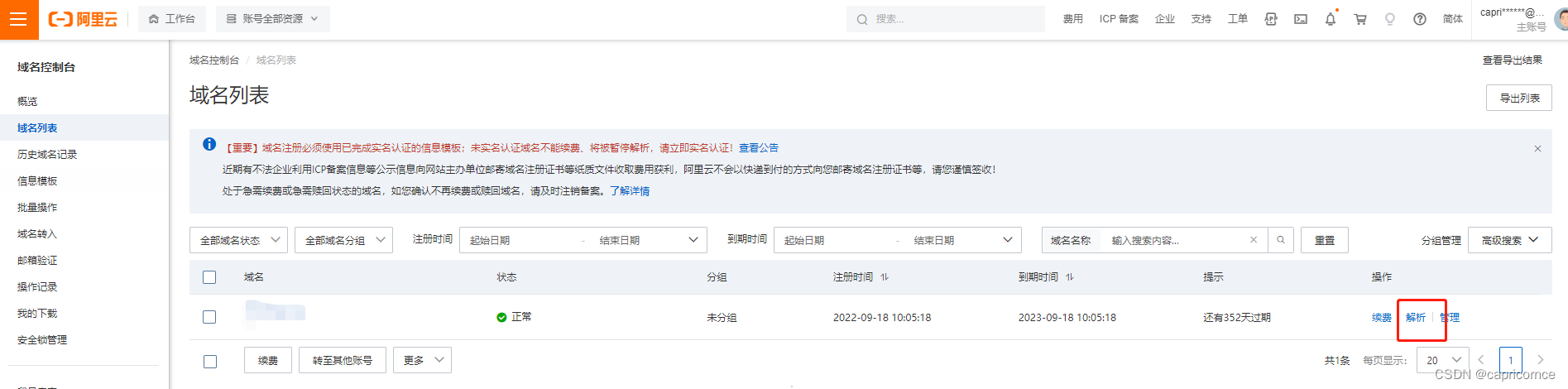This screenshot has height=389, width=1568.
Task: Open the notifications bell
Action: pos(1331,19)
